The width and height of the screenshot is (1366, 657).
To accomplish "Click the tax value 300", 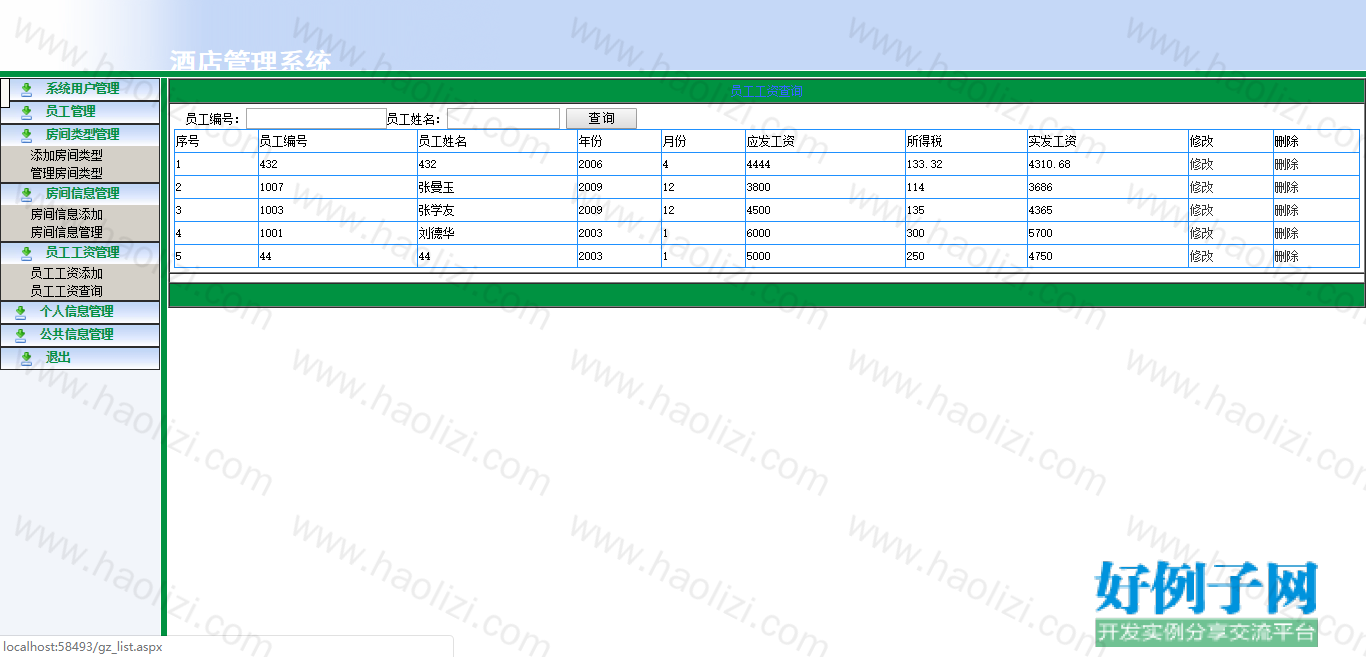I will [916, 233].
